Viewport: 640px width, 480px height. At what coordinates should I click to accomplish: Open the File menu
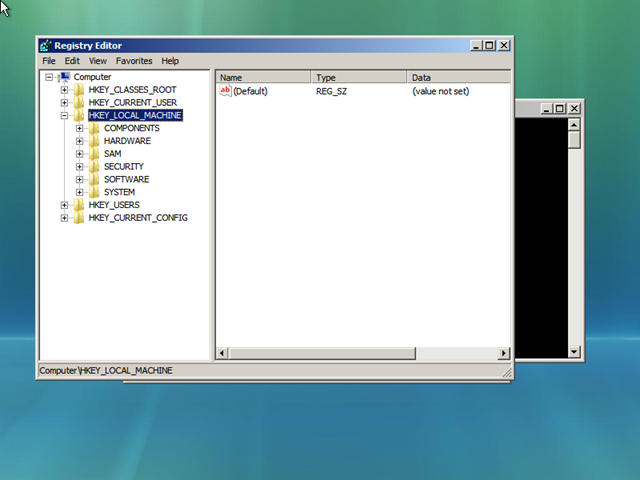49,61
